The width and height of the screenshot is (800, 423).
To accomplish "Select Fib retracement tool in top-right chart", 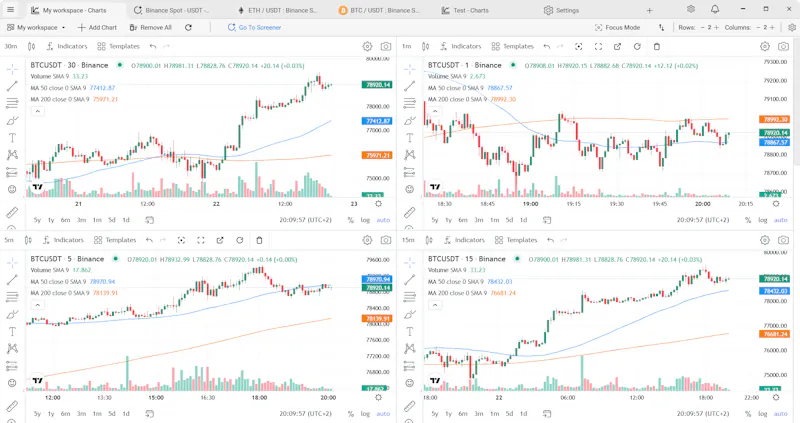I will [410, 104].
